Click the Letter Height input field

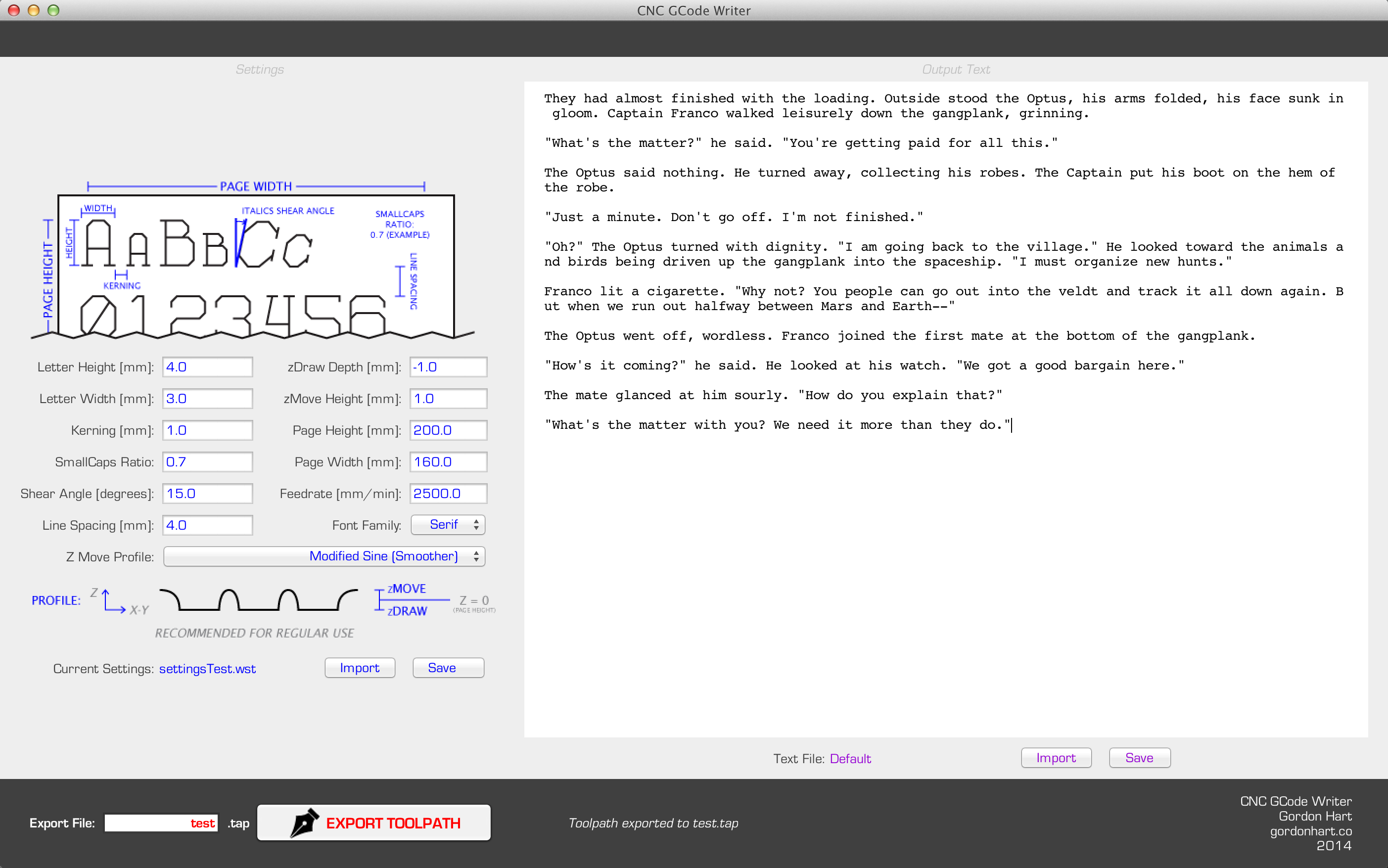click(x=207, y=367)
